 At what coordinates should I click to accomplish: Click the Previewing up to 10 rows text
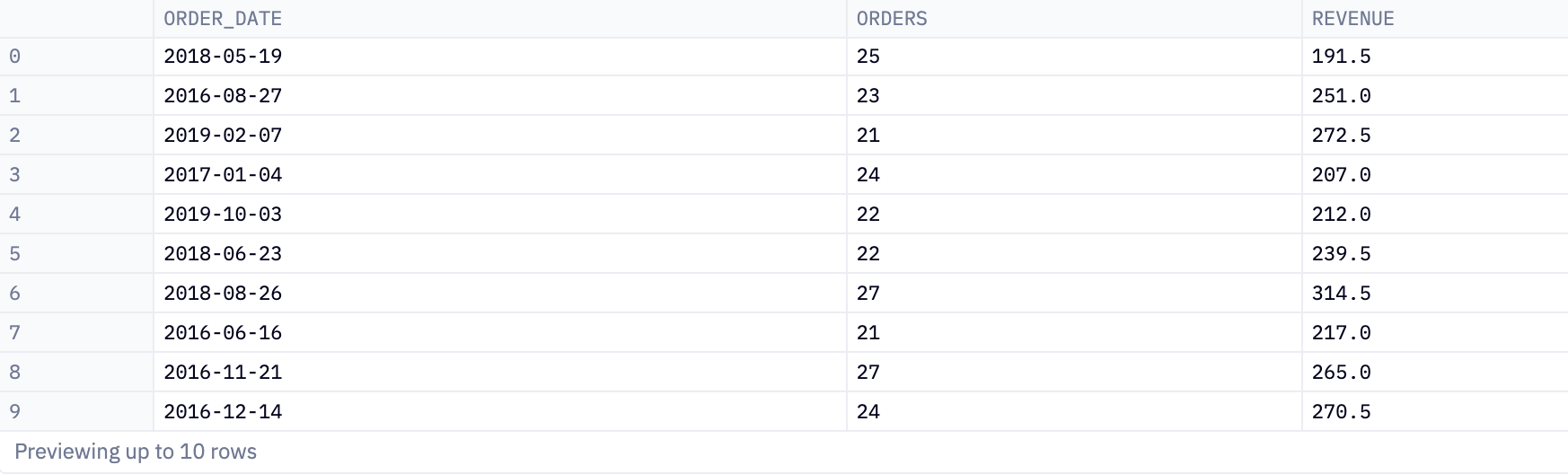[x=136, y=452]
